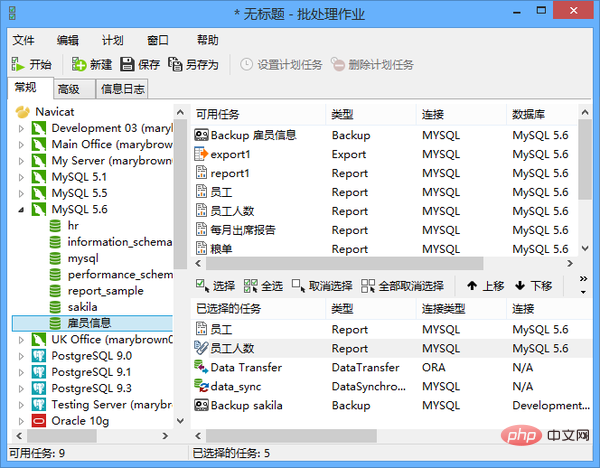Select the performance_schema database

point(120,274)
